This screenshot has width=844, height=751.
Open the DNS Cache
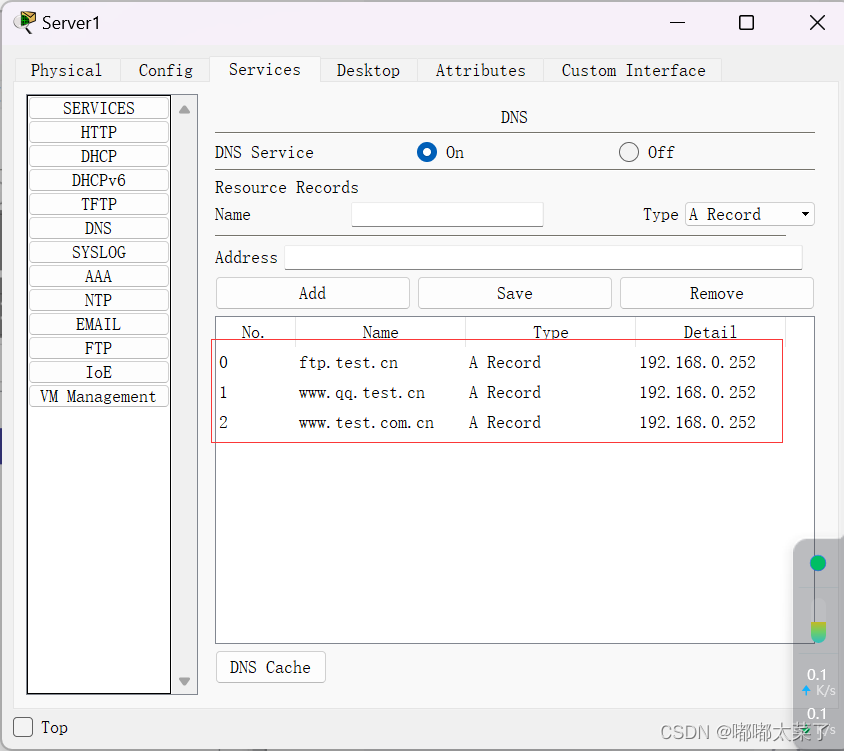point(270,667)
